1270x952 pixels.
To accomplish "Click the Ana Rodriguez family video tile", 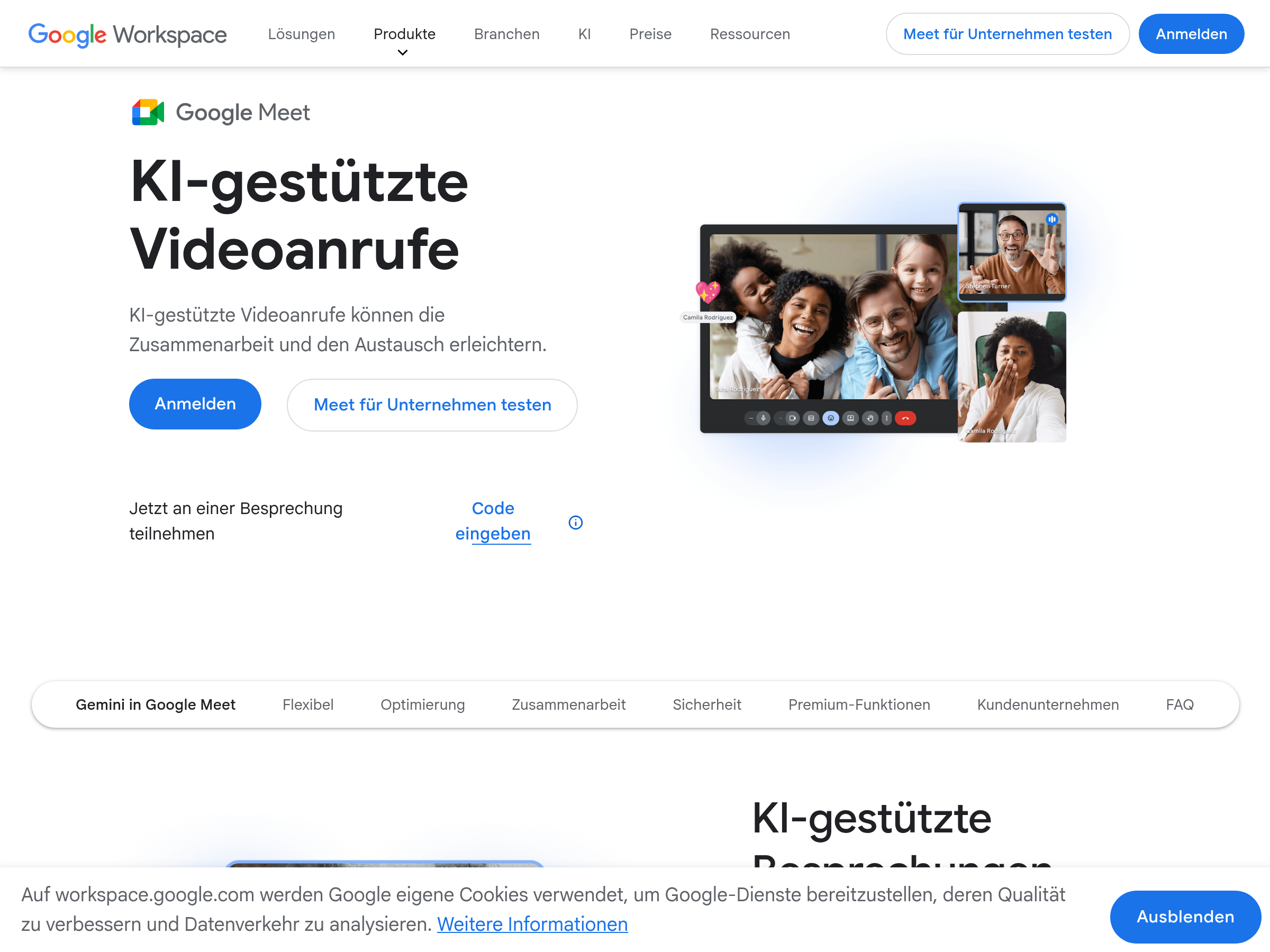I will (x=833, y=316).
